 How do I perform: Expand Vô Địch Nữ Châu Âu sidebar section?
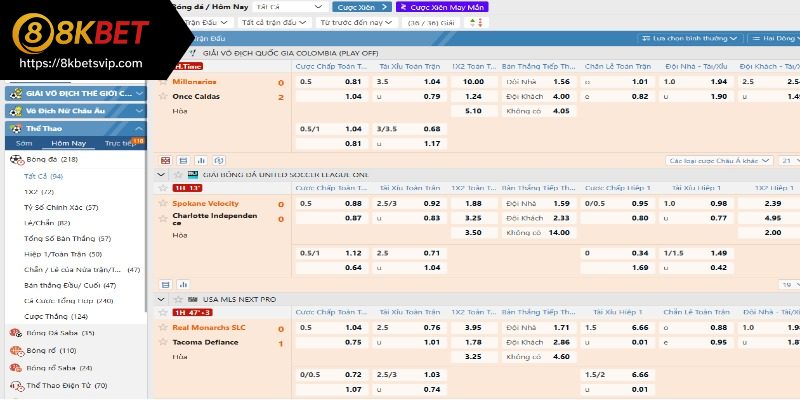click(76, 111)
